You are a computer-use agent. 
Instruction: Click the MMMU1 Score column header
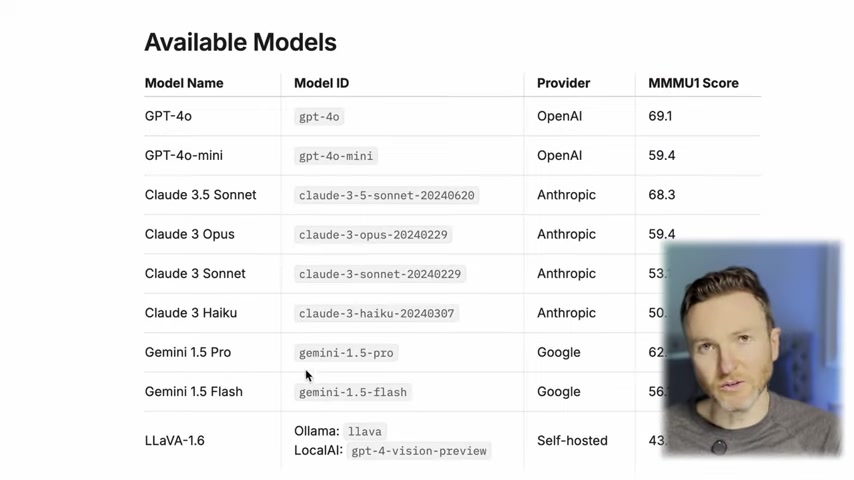pyautogui.click(x=693, y=83)
